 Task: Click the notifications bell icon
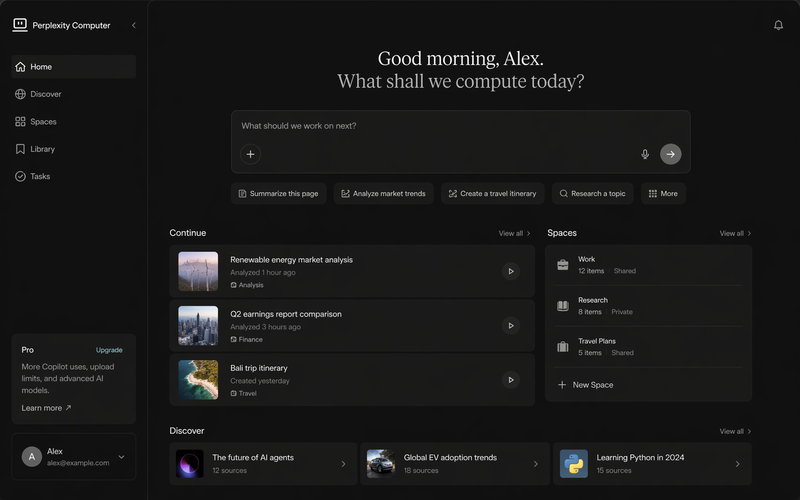(x=778, y=25)
